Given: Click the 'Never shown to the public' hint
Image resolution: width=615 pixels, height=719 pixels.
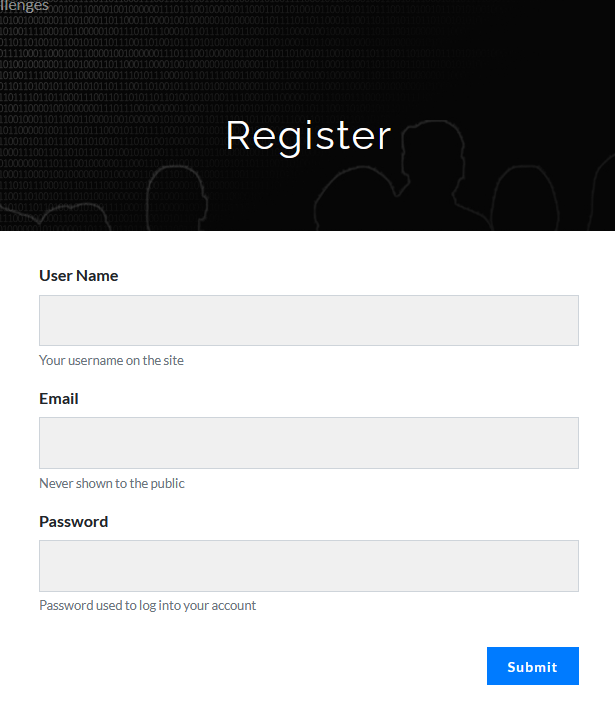Looking at the screenshot, I should [111, 483].
